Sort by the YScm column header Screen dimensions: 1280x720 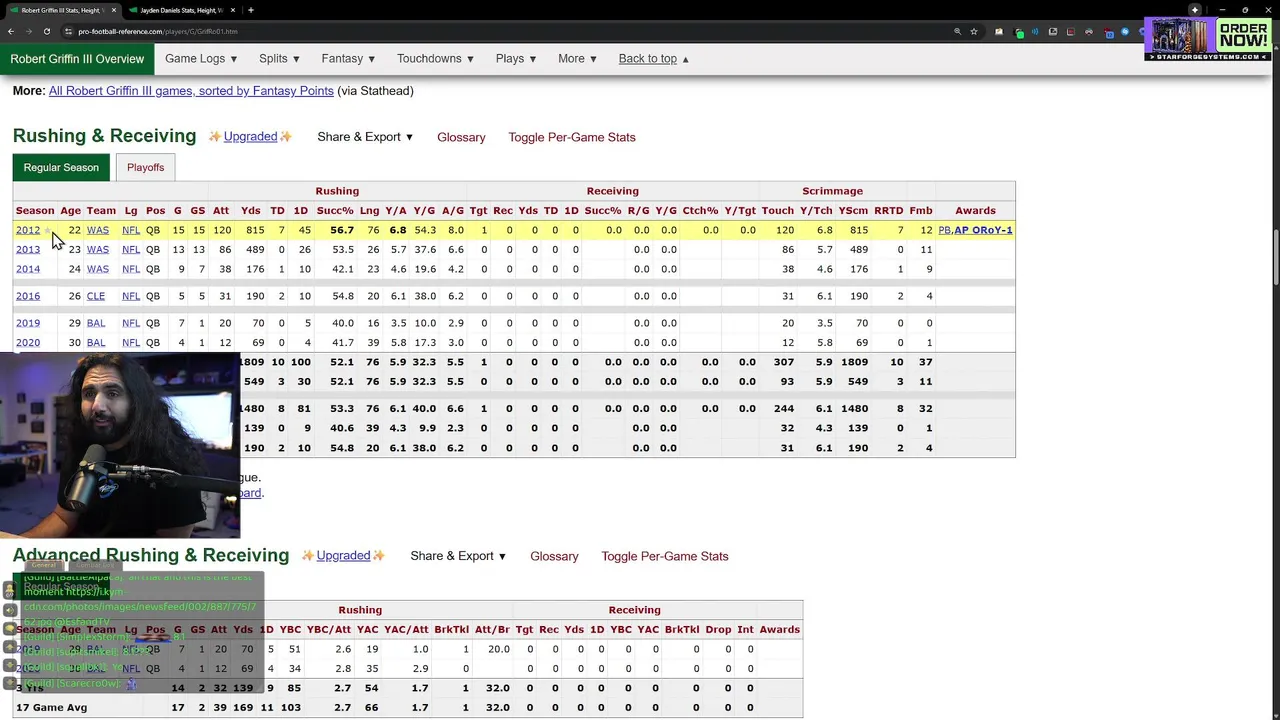[853, 210]
